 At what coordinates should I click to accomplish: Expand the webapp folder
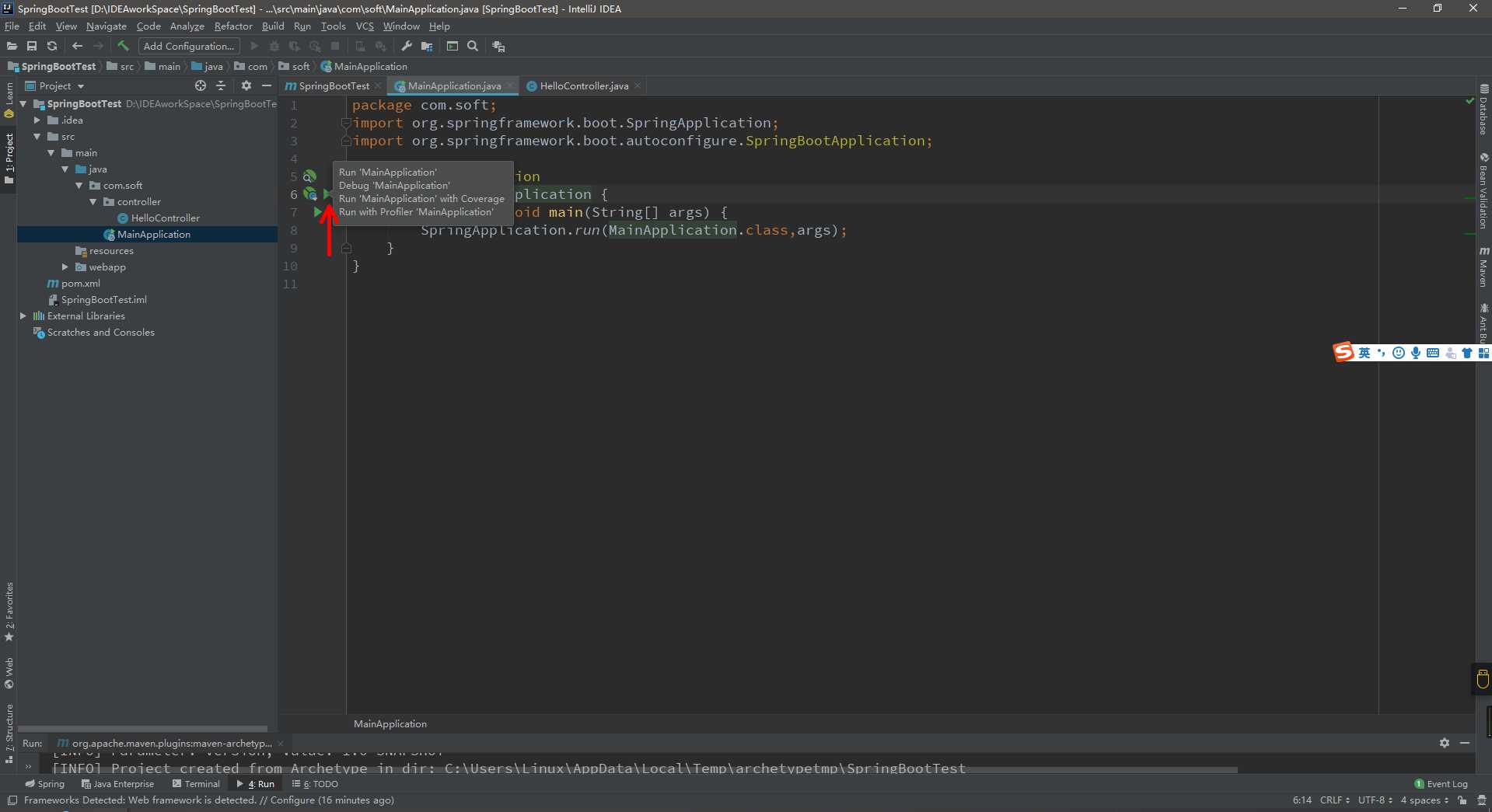pyautogui.click(x=65, y=267)
